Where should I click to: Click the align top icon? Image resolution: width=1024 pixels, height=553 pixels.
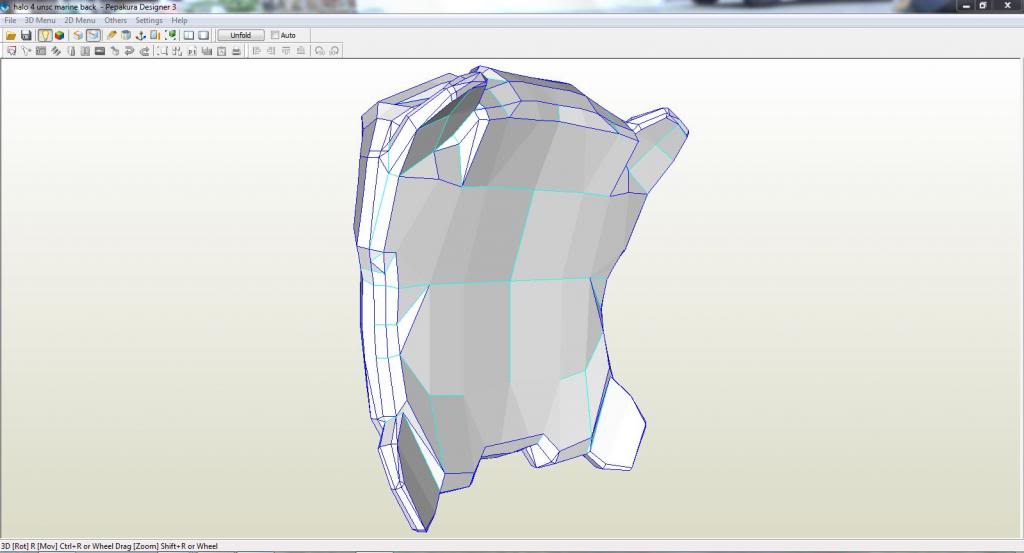pyautogui.click(x=285, y=51)
